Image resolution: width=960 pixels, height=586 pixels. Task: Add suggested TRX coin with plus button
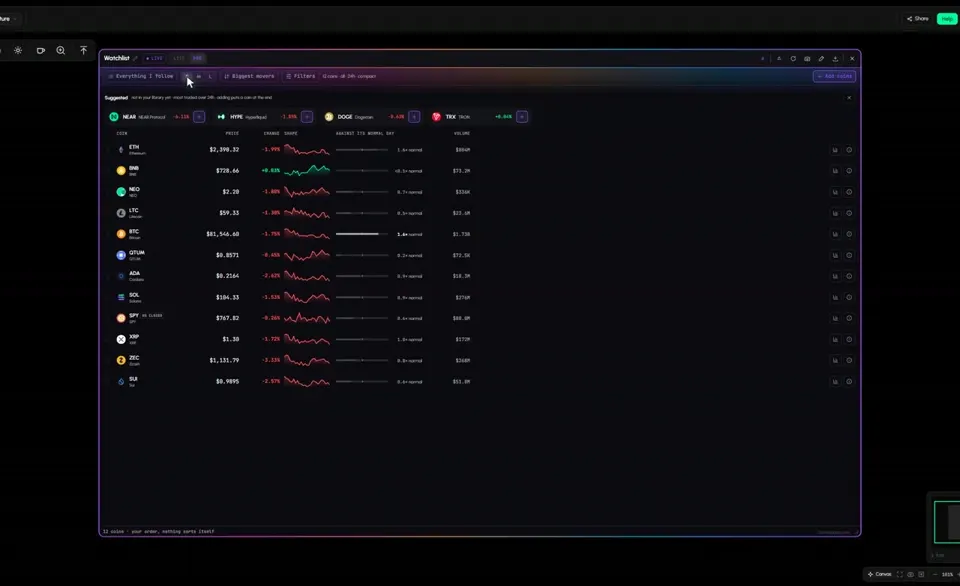522,116
